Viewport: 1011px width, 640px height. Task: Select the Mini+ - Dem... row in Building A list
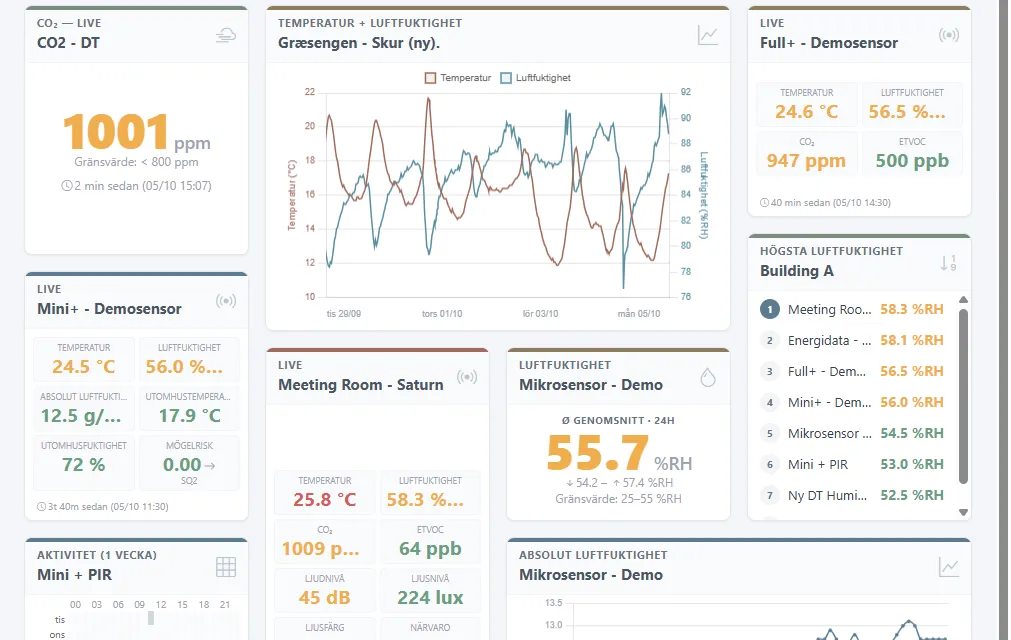852,402
